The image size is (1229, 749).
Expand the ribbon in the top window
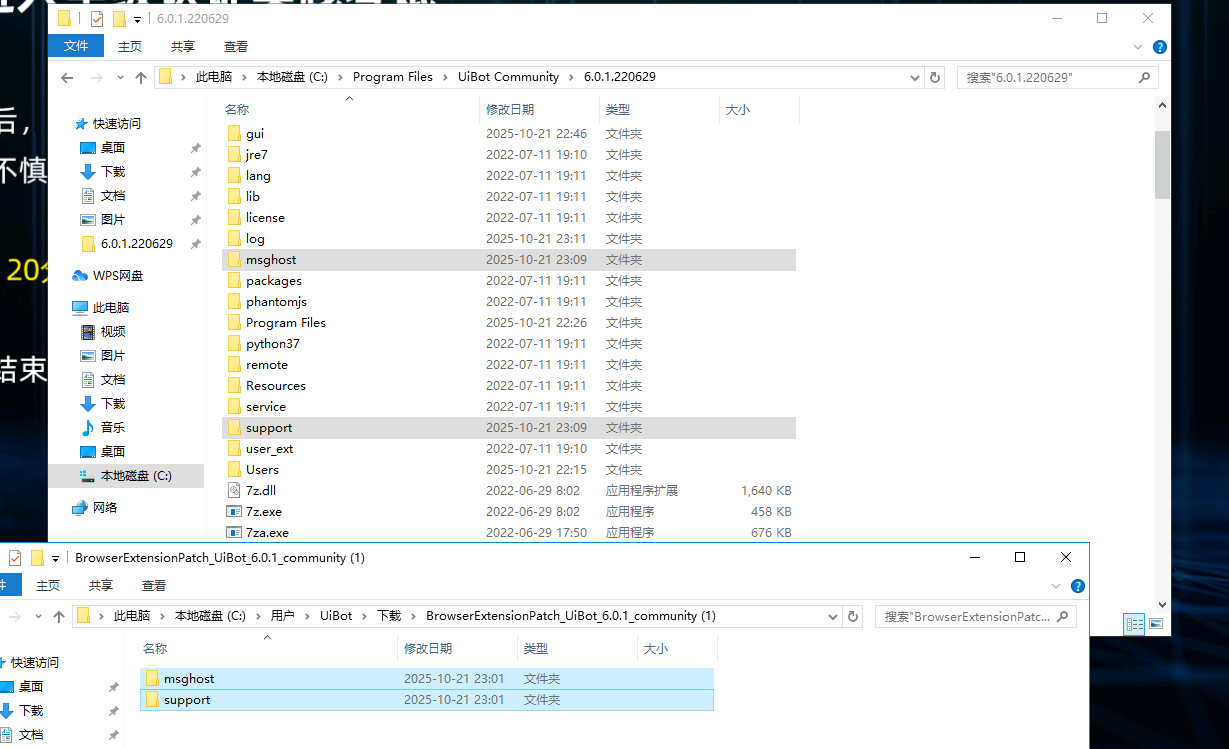click(1138, 47)
